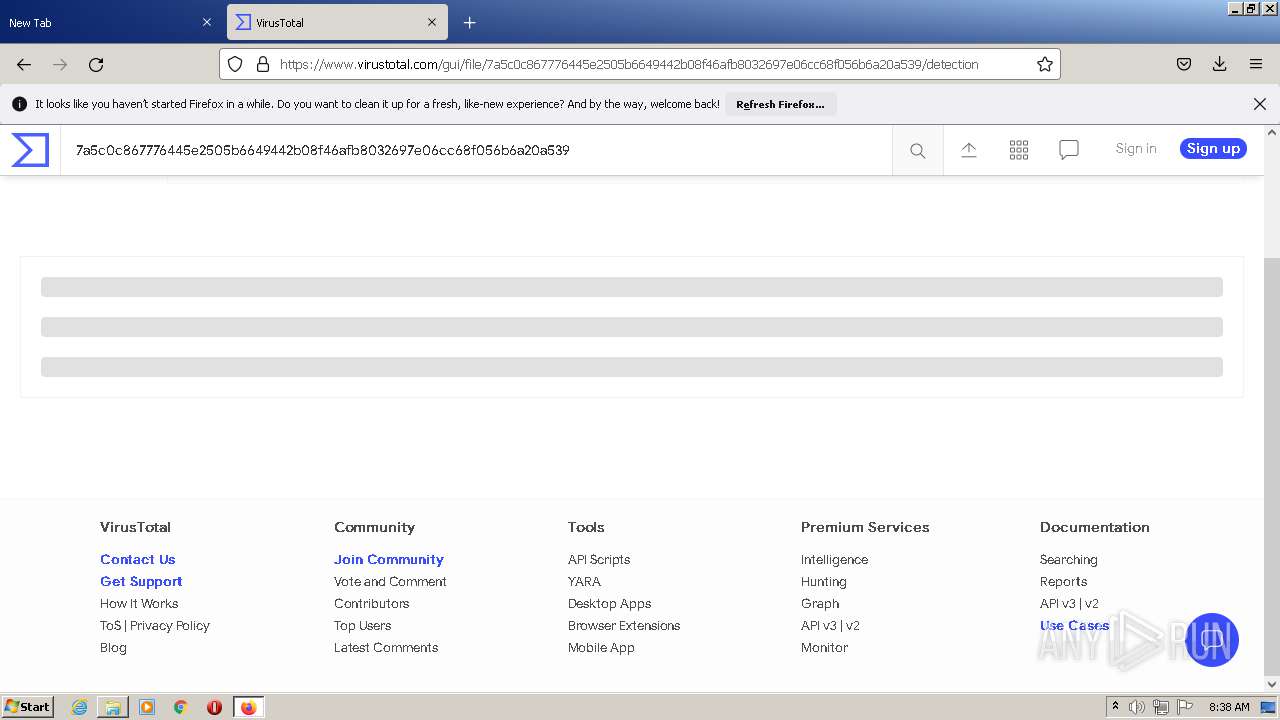
Task: Open the Blog footer link
Action: click(113, 647)
